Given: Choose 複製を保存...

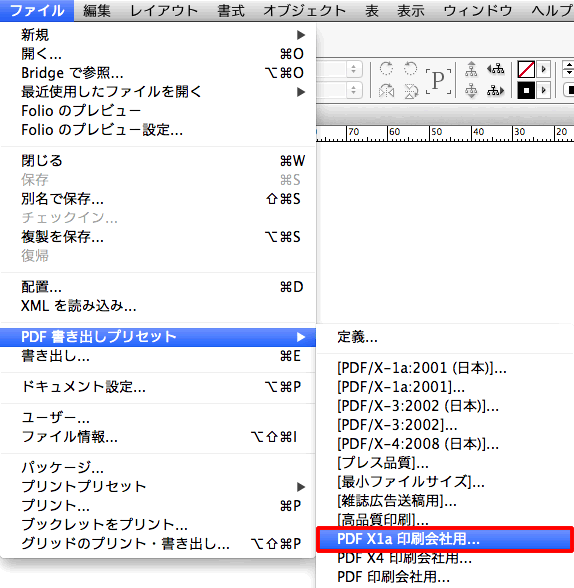Looking at the screenshot, I should coord(158,237).
